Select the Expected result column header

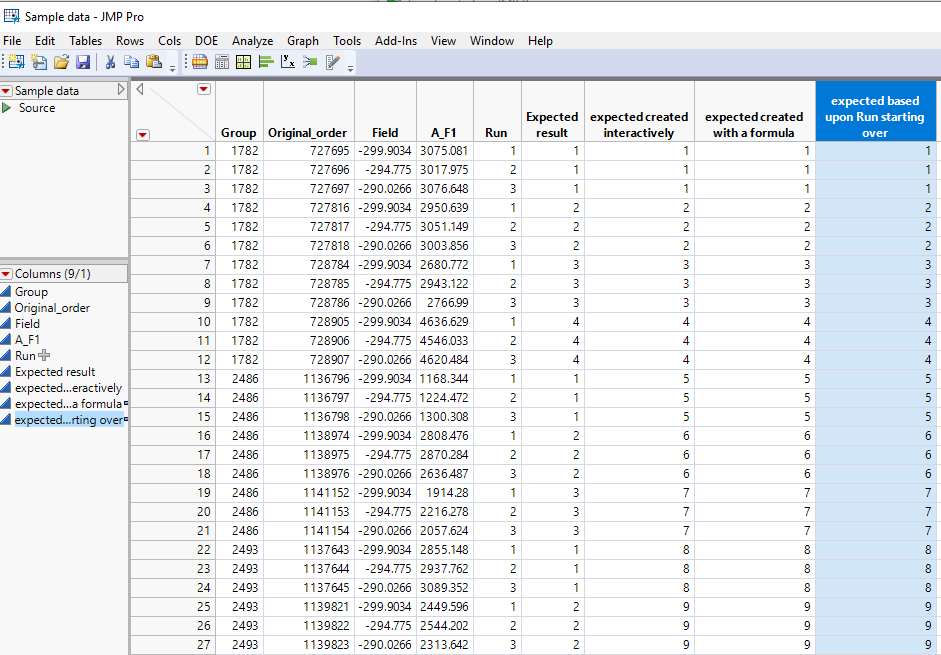click(553, 112)
